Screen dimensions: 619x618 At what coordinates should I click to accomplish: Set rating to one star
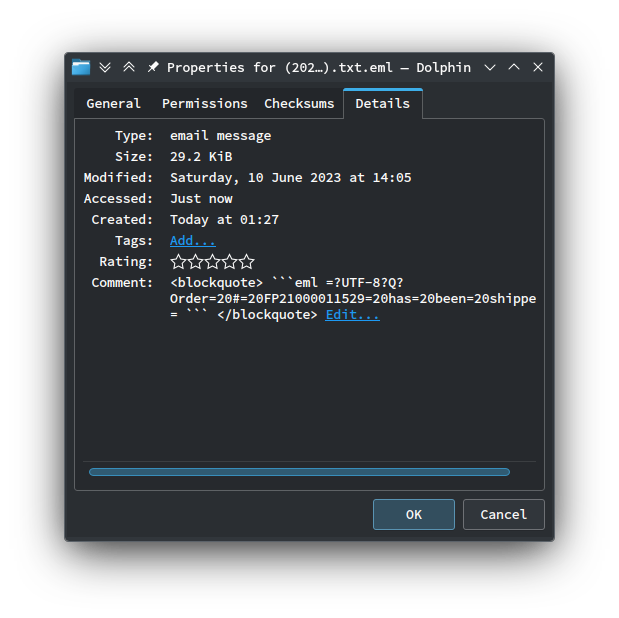(x=178, y=262)
